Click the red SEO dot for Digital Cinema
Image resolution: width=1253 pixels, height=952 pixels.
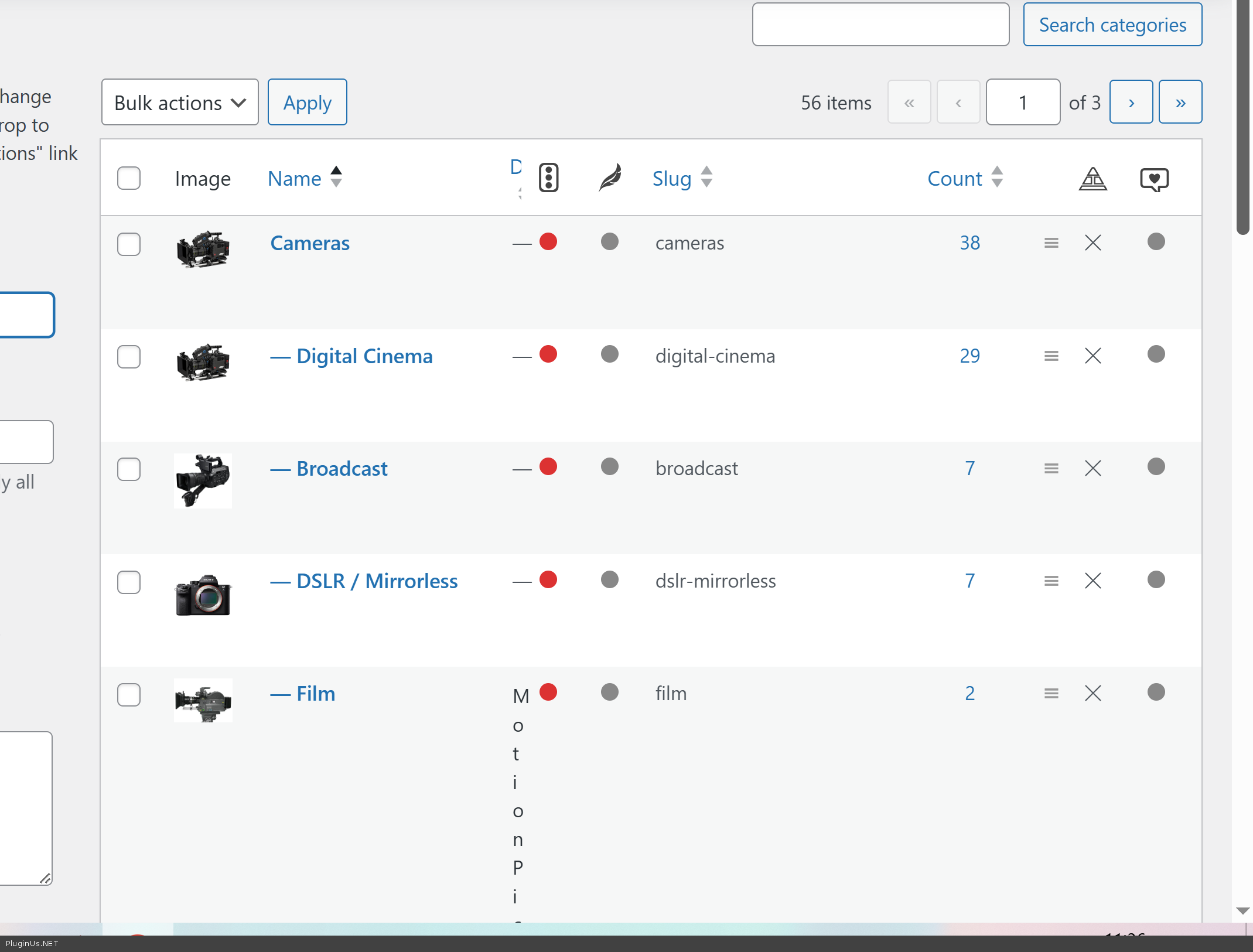(x=548, y=354)
